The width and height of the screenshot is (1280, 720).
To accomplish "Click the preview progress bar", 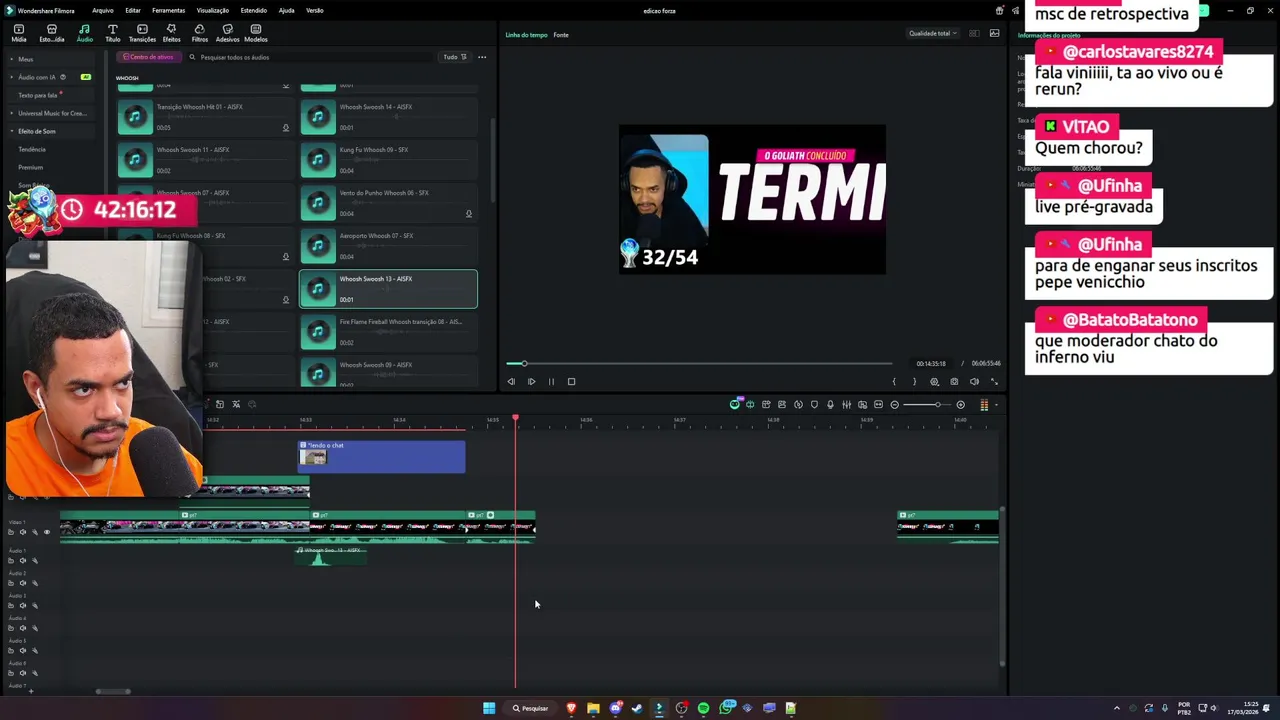I will (x=699, y=363).
